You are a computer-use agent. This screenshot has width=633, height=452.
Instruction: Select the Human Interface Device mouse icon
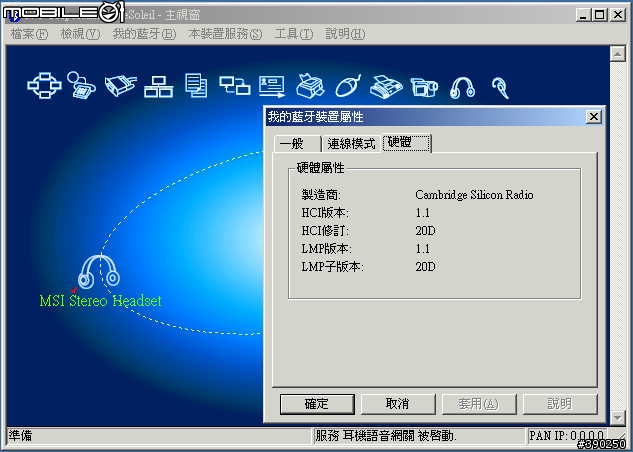(x=348, y=86)
